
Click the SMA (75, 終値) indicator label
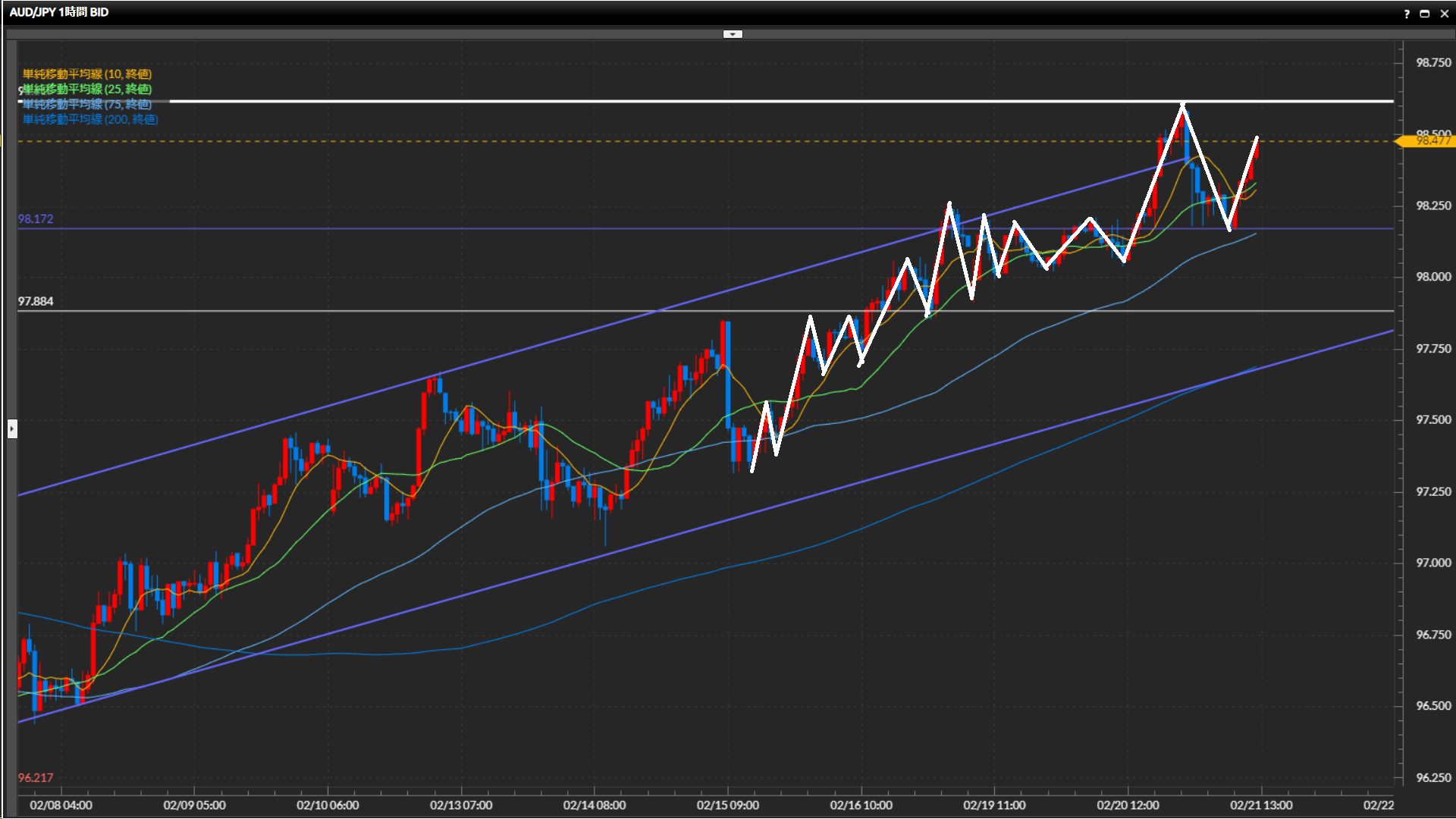point(87,105)
